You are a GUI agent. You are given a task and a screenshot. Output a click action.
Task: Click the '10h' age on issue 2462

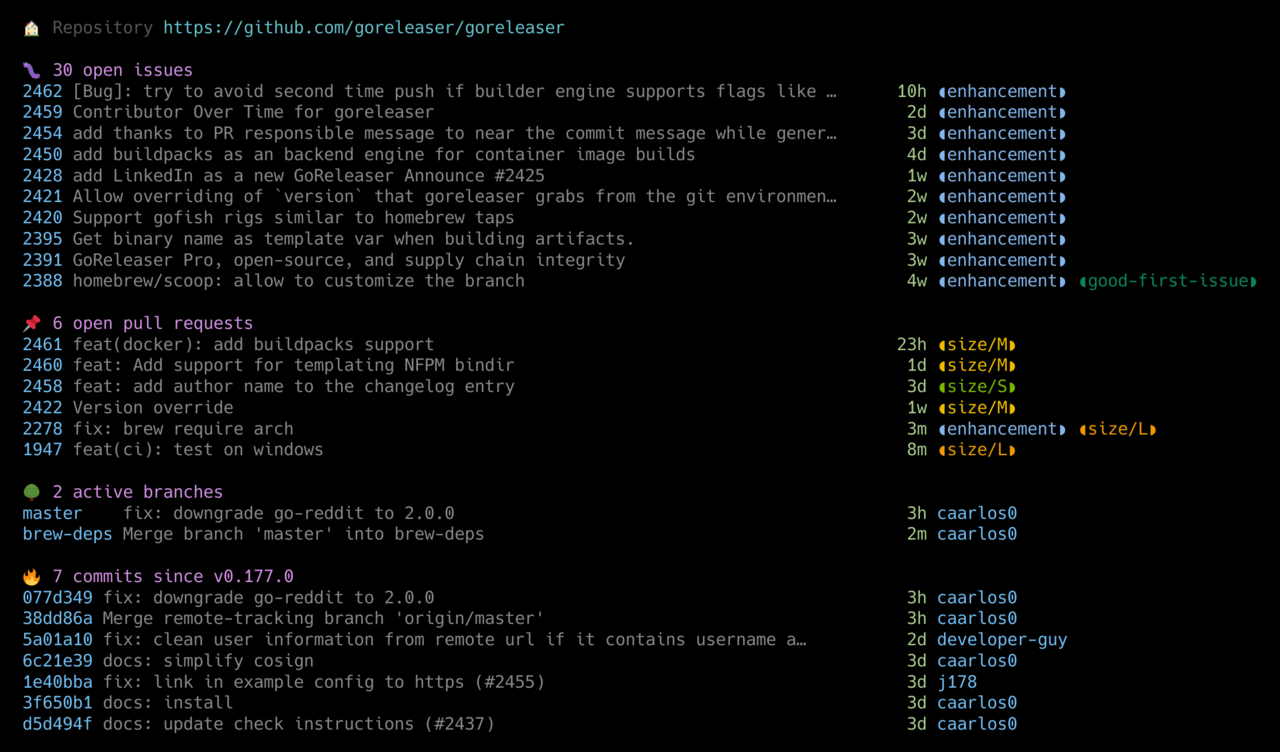click(x=912, y=91)
